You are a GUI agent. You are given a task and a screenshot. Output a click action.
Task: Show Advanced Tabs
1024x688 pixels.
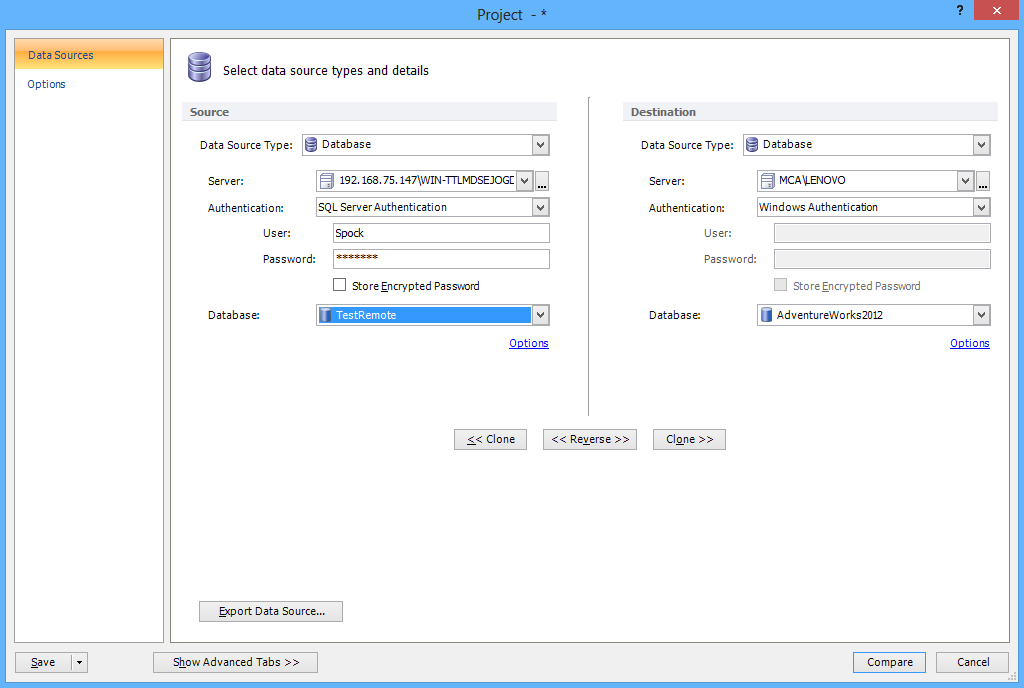coord(236,663)
